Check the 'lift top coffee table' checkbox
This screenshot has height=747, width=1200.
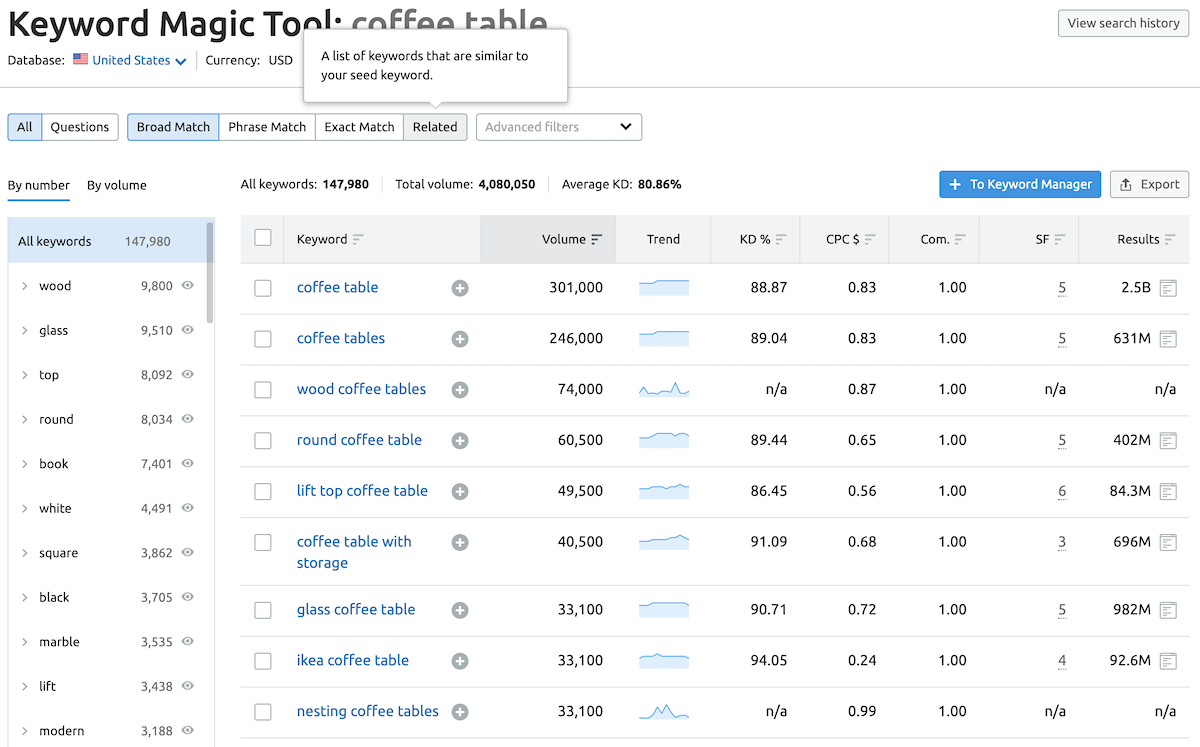pos(263,492)
